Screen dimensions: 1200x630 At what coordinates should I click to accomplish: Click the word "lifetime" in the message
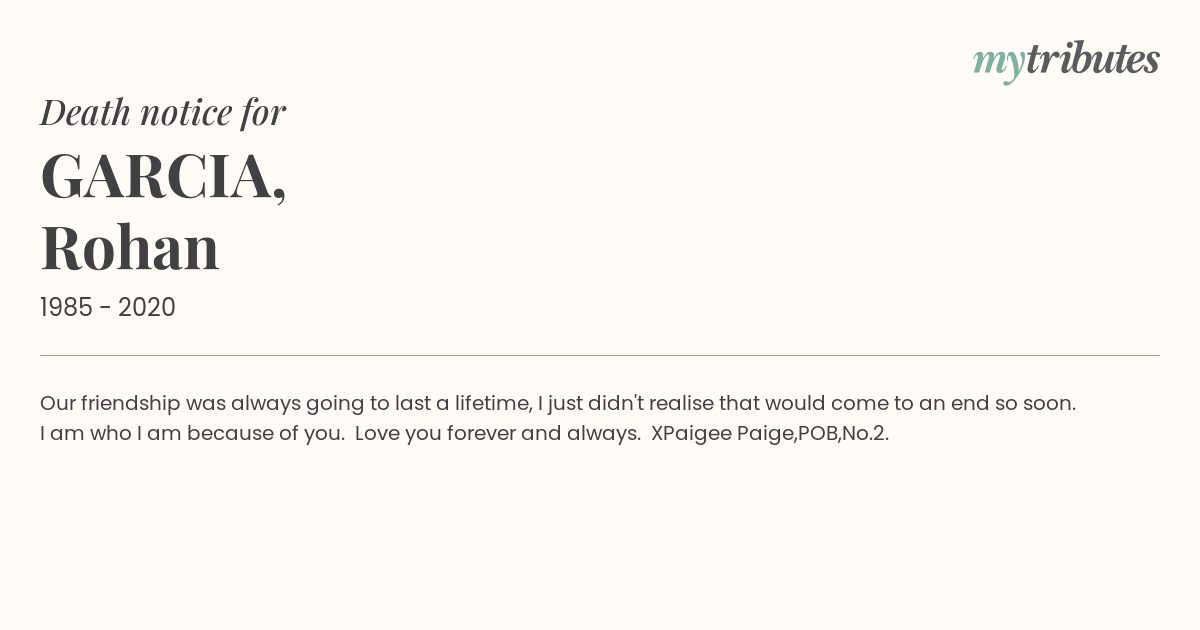click(x=492, y=404)
